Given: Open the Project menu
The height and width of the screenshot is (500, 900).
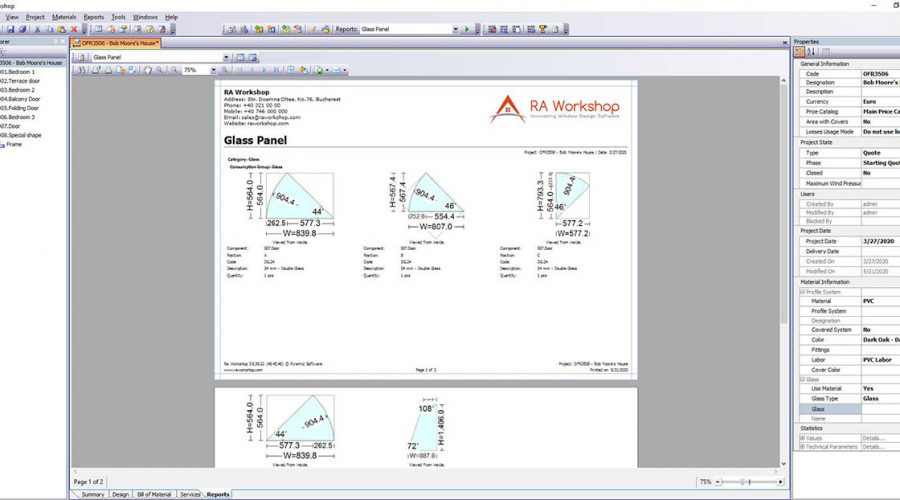Looking at the screenshot, I should 35,17.
